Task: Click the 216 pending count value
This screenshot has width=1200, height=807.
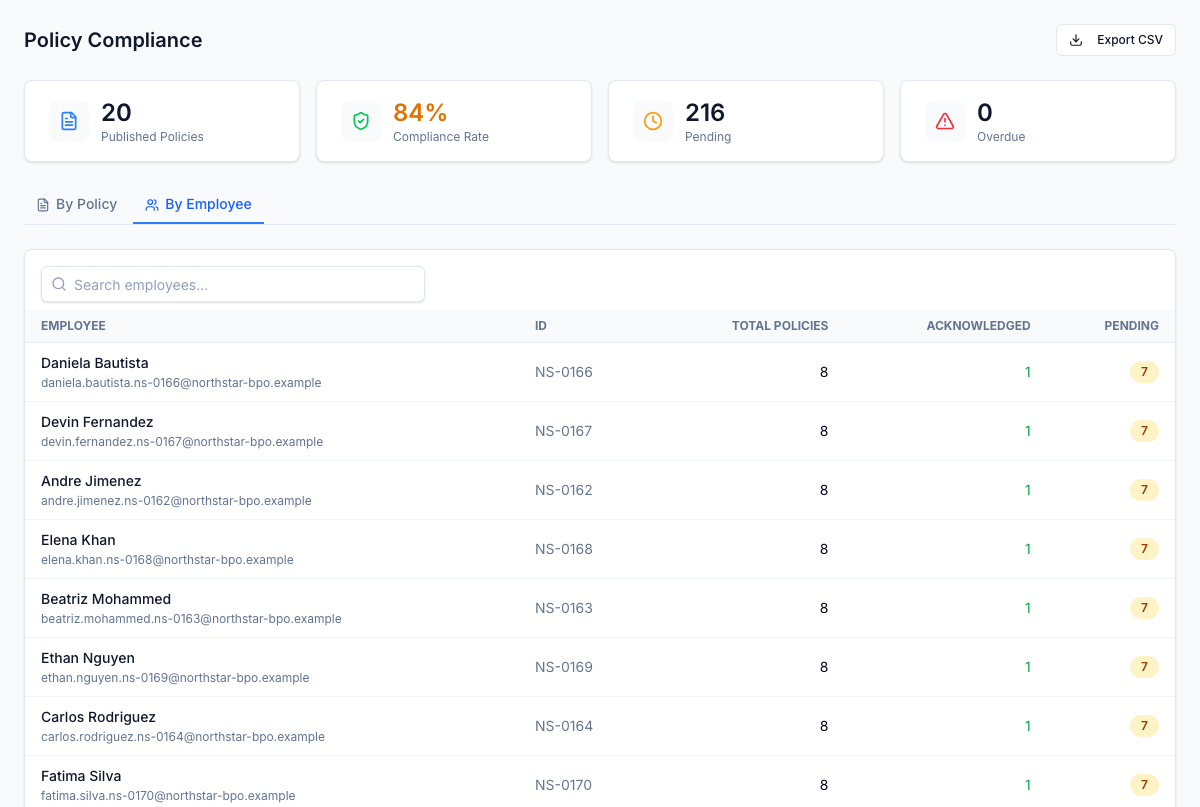Action: (705, 112)
